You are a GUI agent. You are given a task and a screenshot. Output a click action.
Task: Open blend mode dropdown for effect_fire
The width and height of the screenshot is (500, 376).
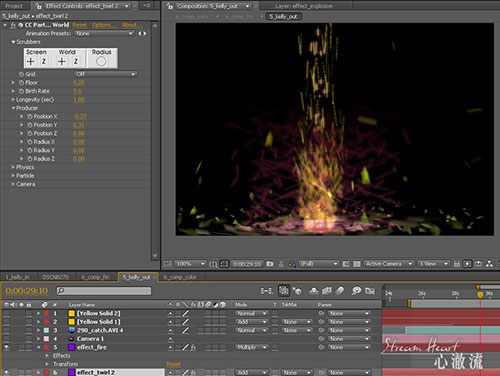252,347
